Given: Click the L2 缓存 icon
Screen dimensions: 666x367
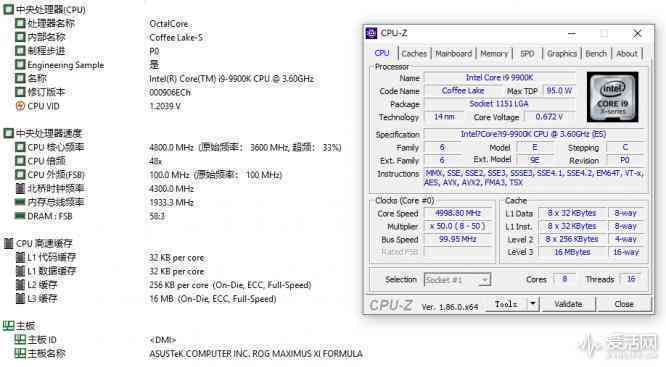Looking at the screenshot, I should coord(20,285).
